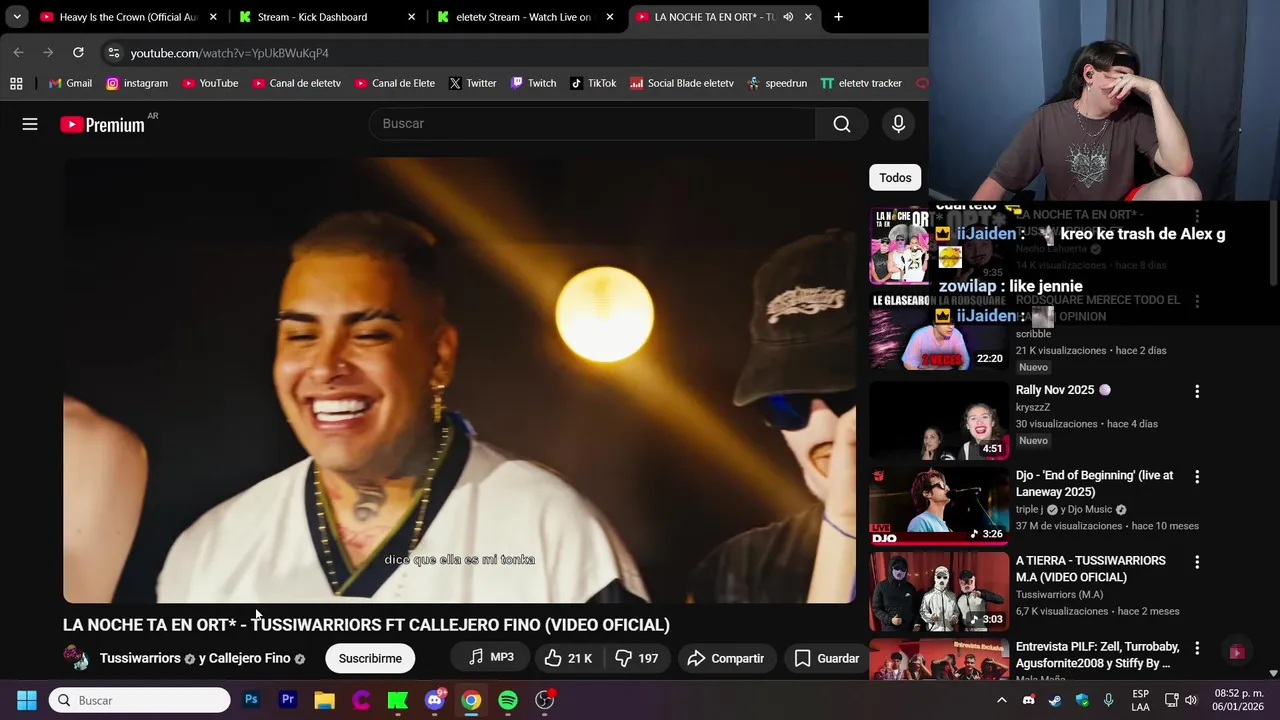Share the video with Compartir
The width and height of the screenshot is (1280, 720).
727,658
